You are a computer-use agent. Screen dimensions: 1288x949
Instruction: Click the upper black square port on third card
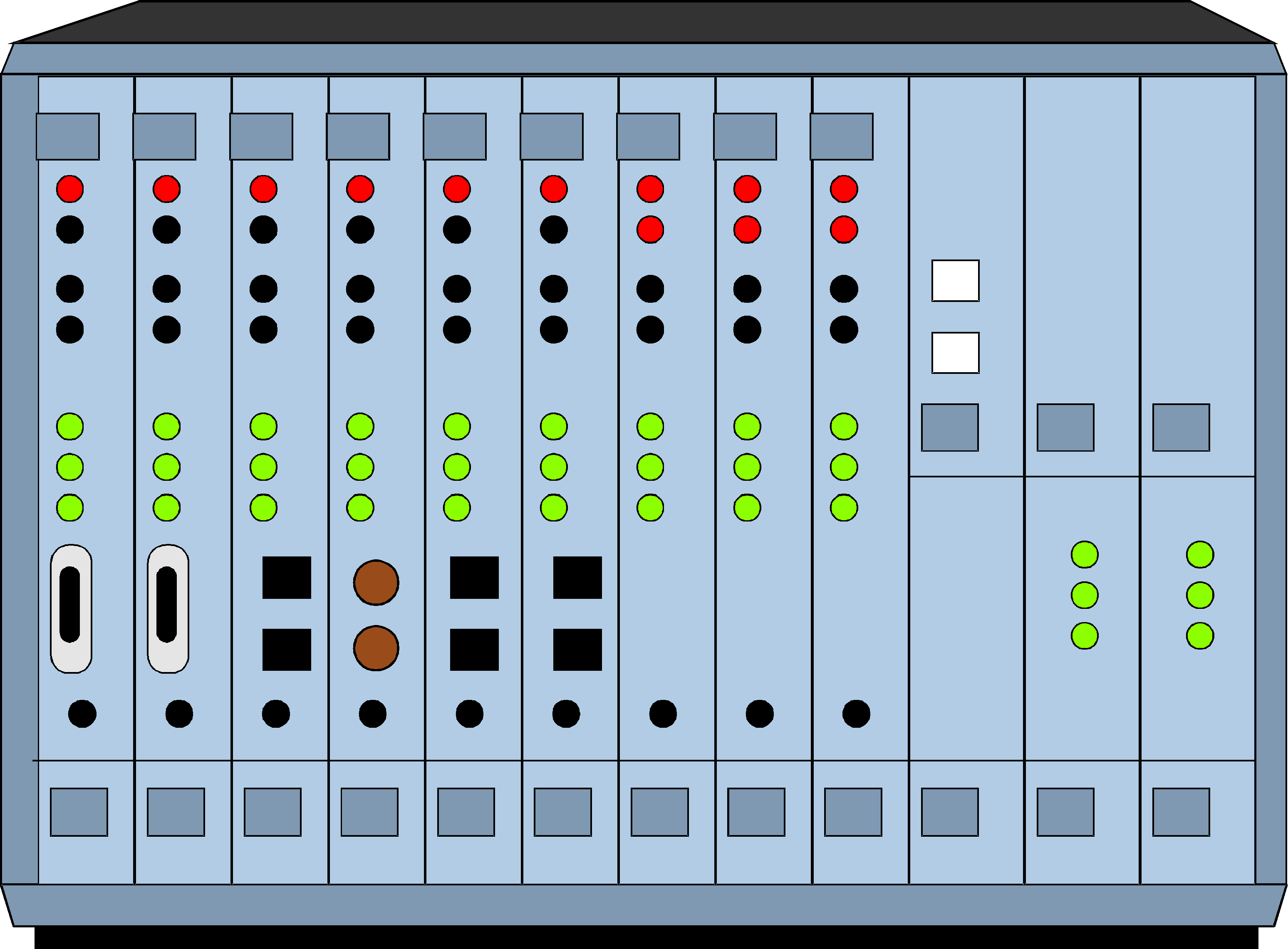coord(286,577)
